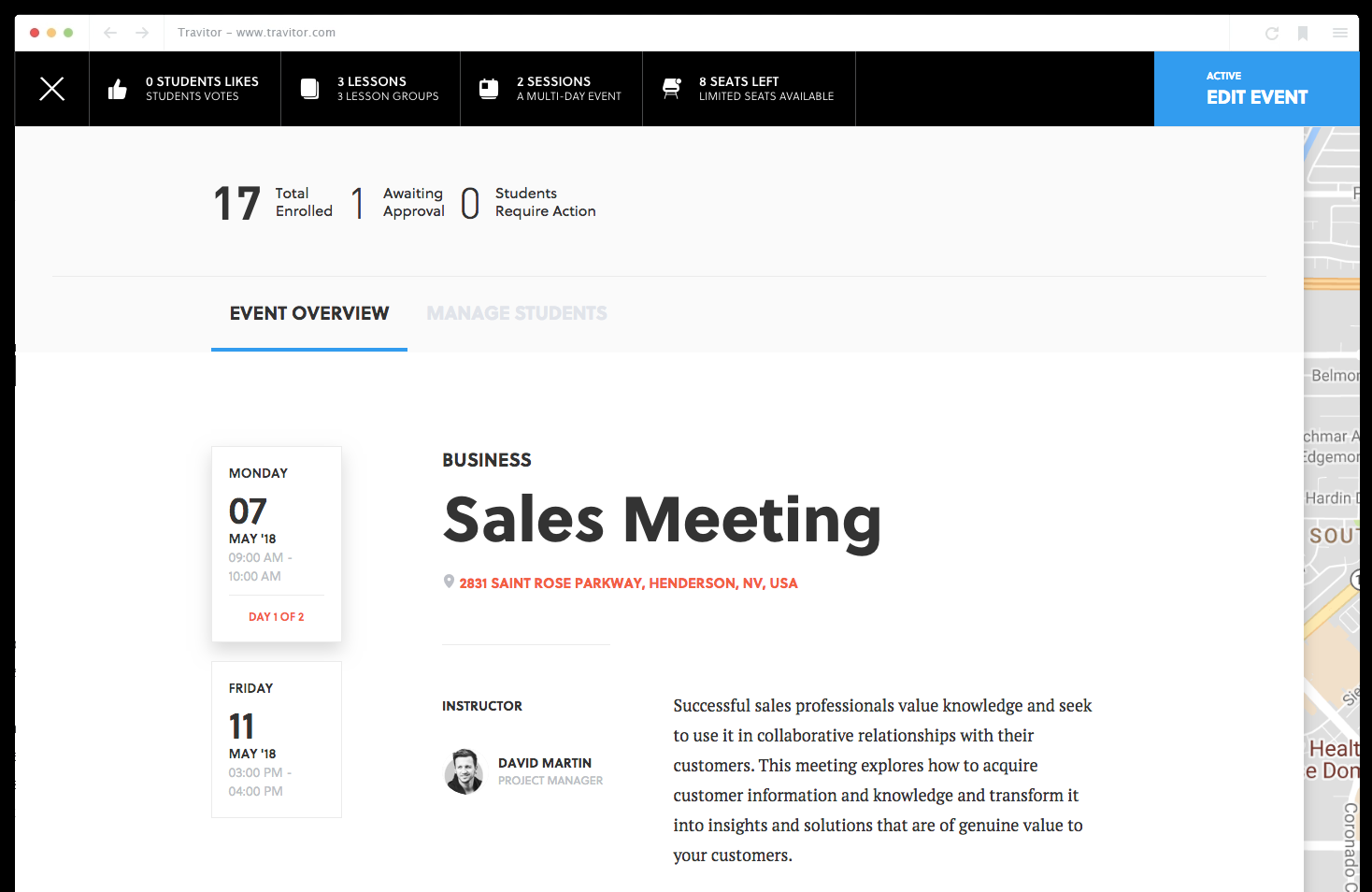Click David Martin's profile photo
Viewport: 1372px width, 892px height.
point(464,771)
